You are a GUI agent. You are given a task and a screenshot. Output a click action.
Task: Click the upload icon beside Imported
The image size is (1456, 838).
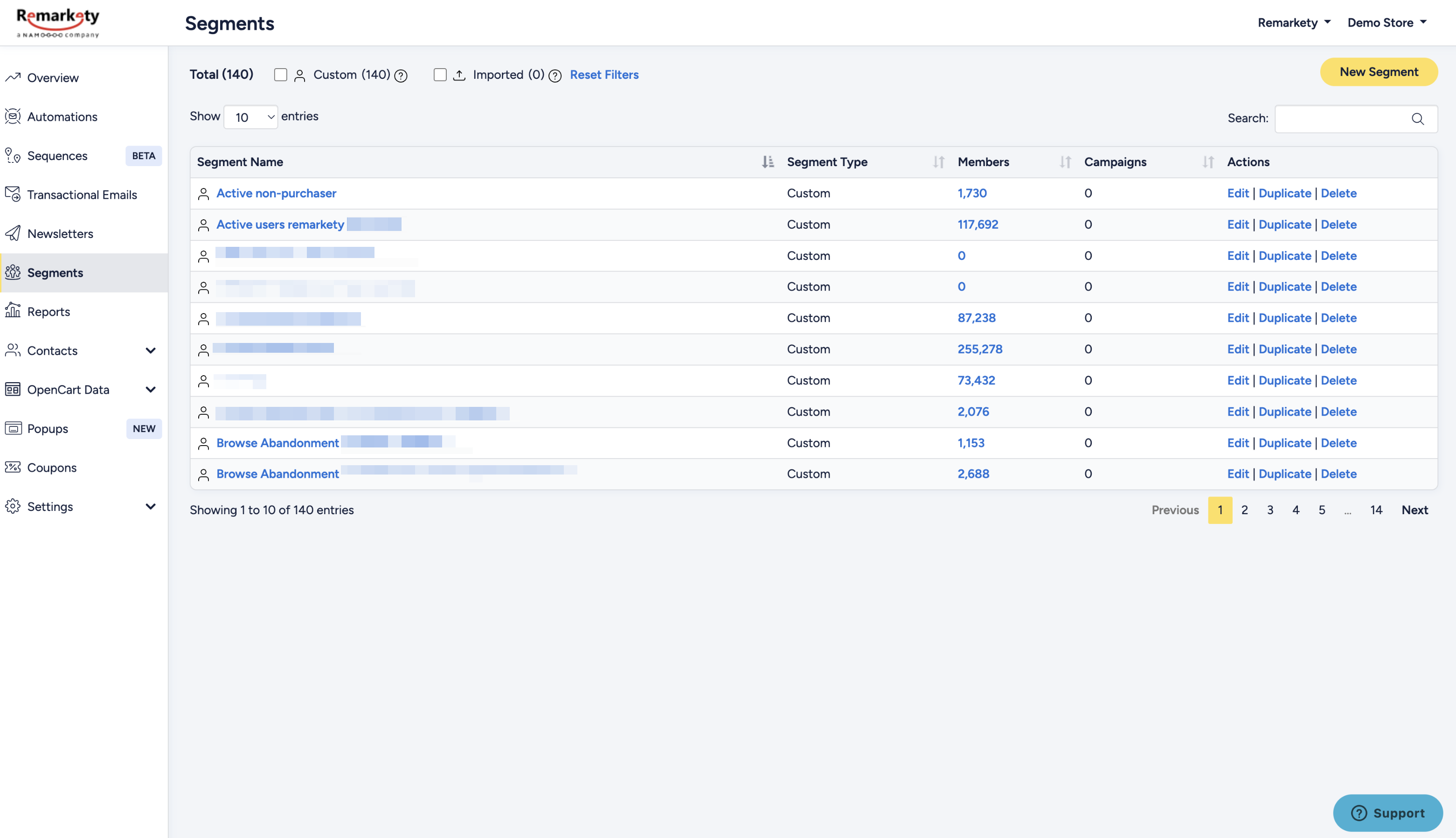coord(459,75)
